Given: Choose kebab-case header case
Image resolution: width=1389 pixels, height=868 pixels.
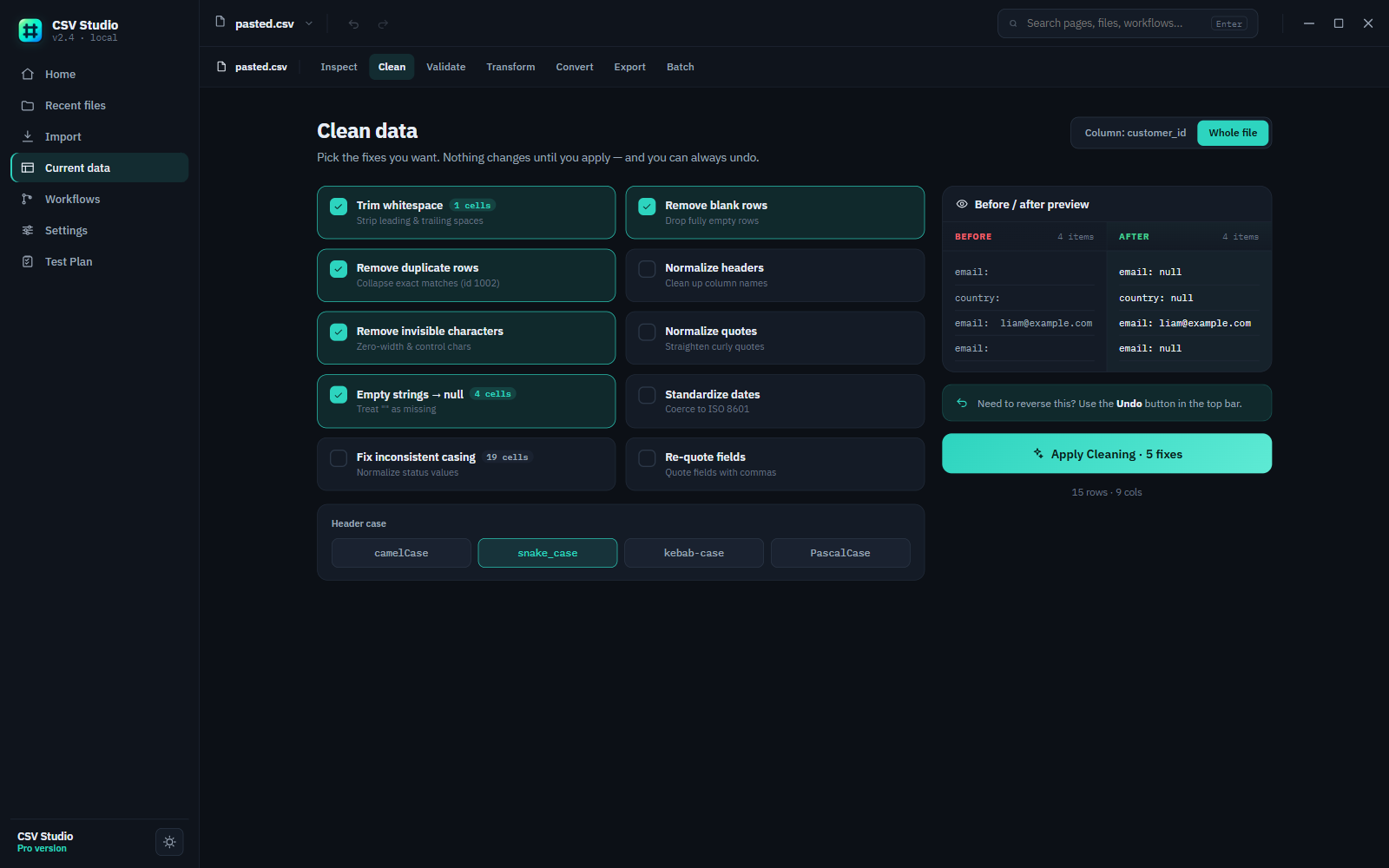Looking at the screenshot, I should (x=694, y=553).
